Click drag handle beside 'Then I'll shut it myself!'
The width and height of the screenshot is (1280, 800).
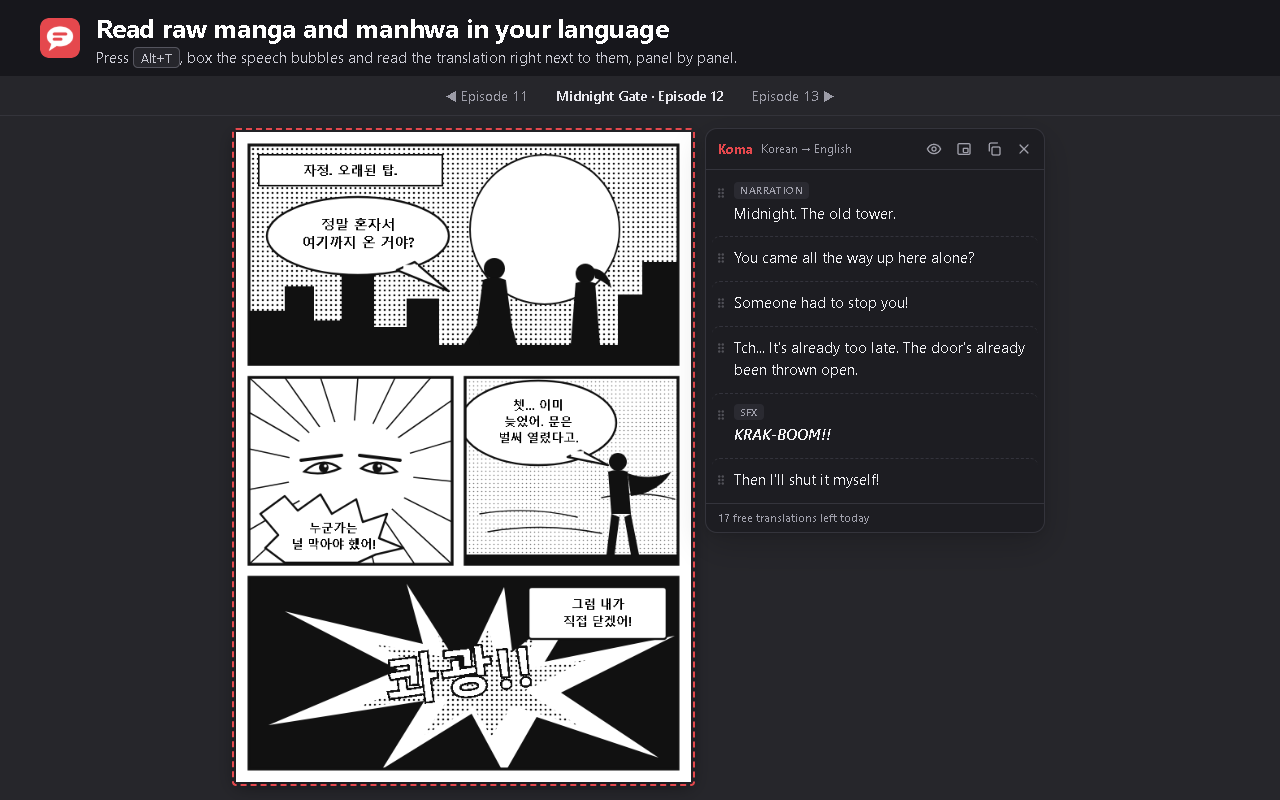click(721, 480)
